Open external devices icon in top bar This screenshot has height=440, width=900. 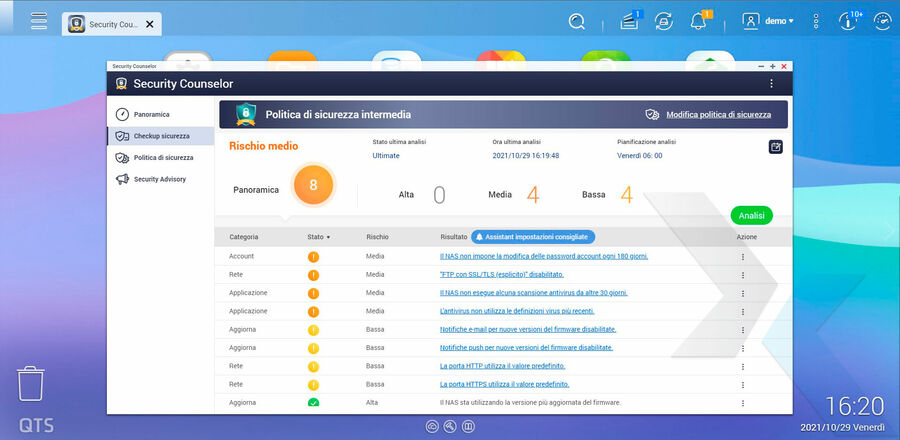tap(663, 21)
